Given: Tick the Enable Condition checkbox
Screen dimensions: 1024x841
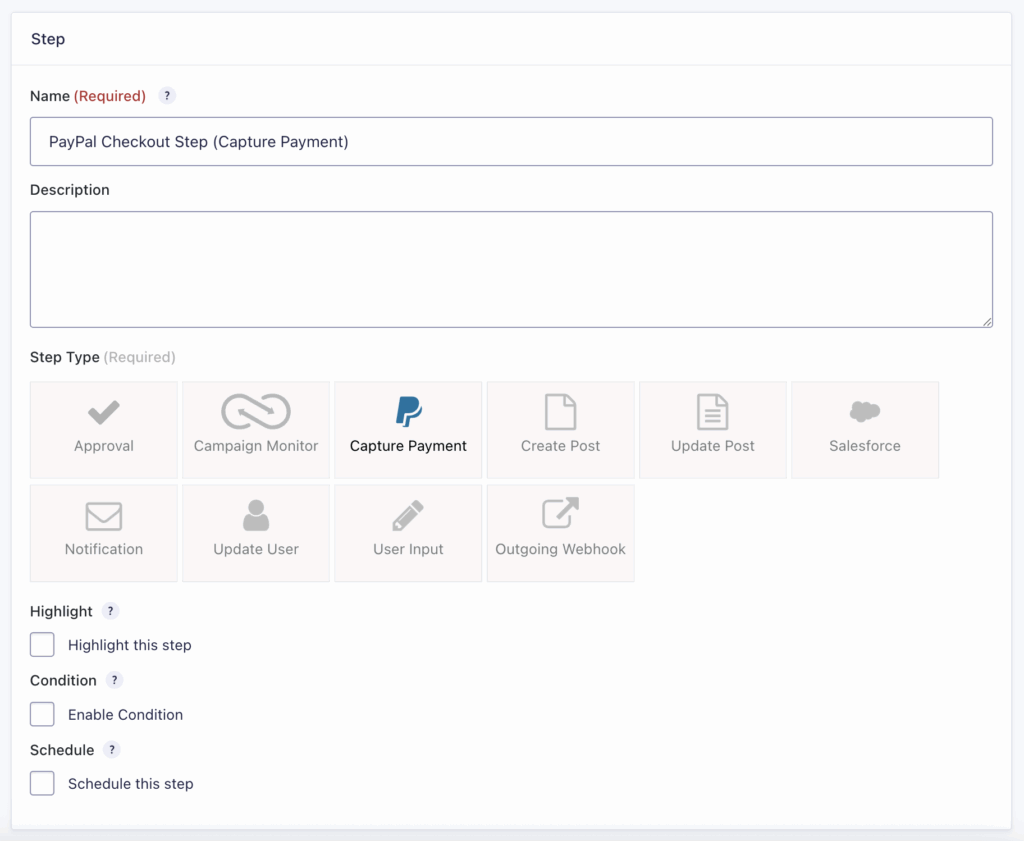Looking at the screenshot, I should click(x=42, y=714).
